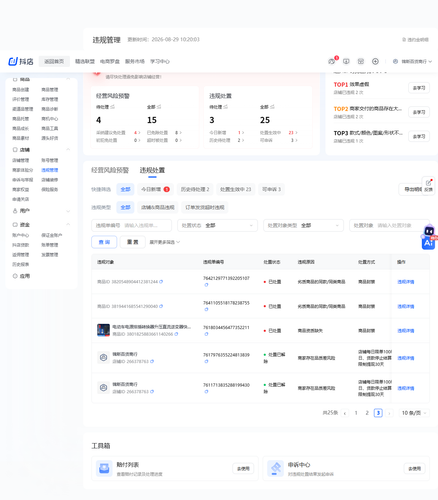Open the 处置状态 dropdown

(217, 226)
